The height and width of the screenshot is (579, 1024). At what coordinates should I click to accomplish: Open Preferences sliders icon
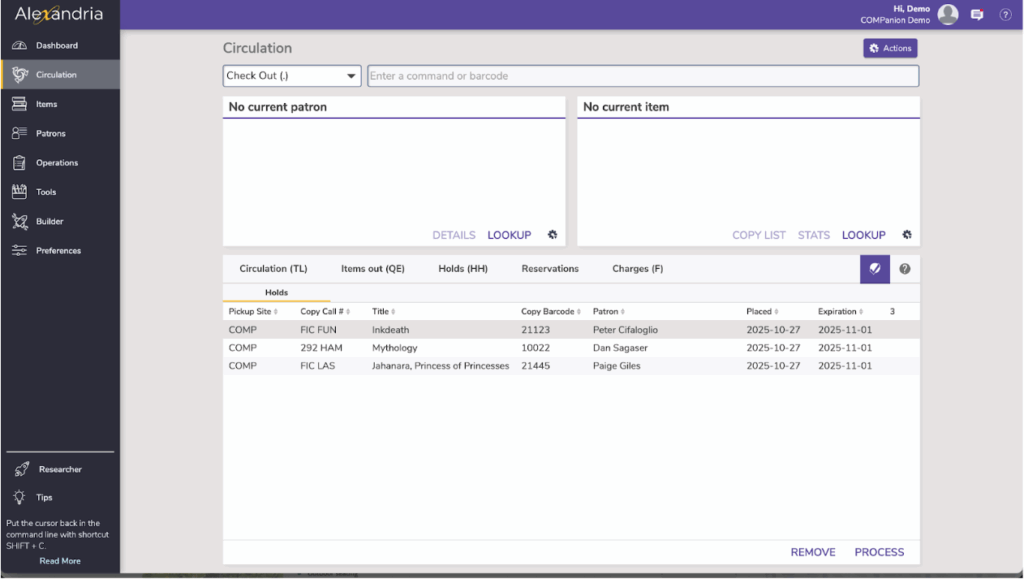19,251
